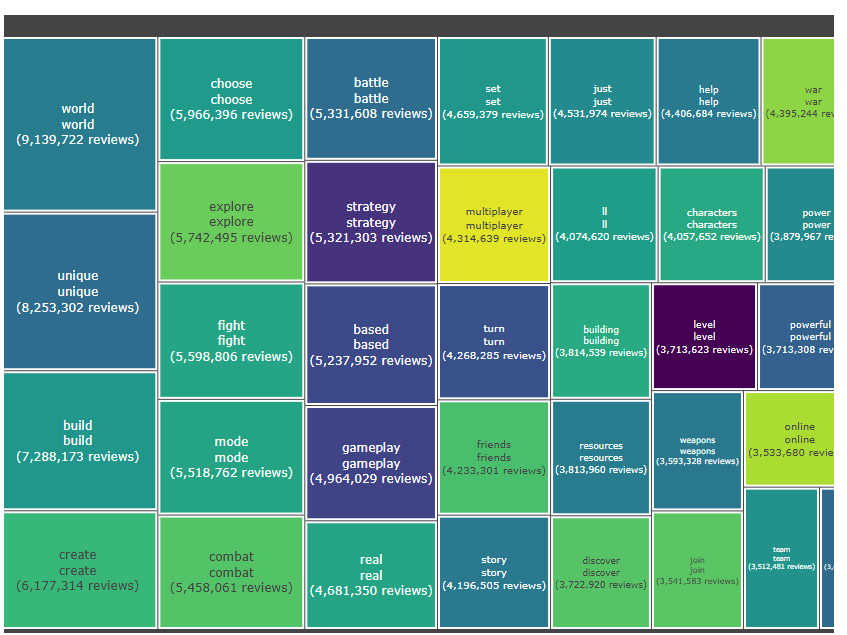Click the 'friends' treemap block
The image size is (847, 635).
pos(494,457)
